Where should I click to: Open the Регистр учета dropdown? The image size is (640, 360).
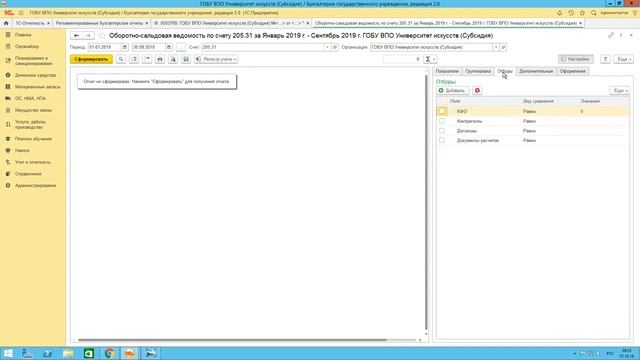(216, 59)
